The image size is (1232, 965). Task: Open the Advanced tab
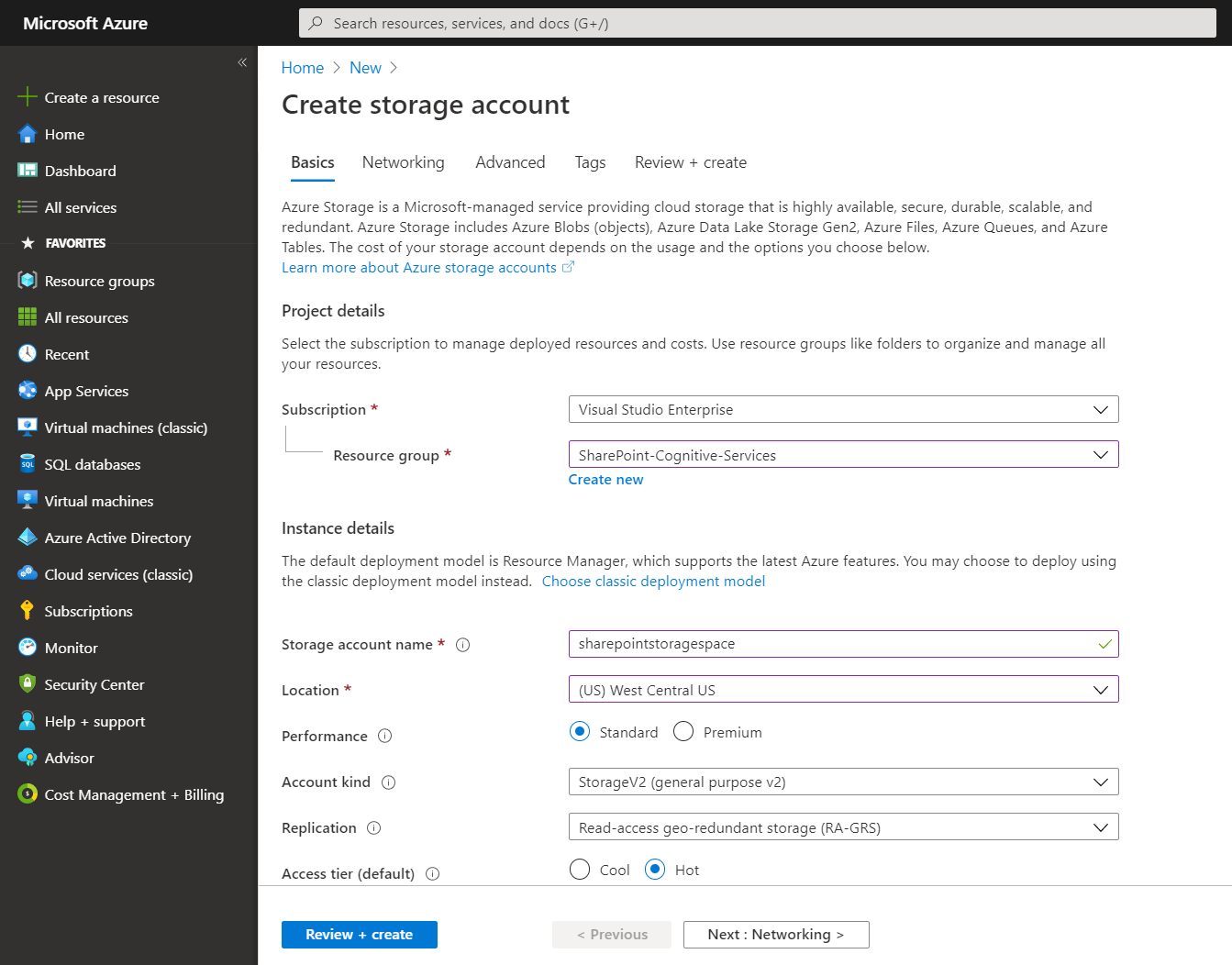[x=510, y=162]
